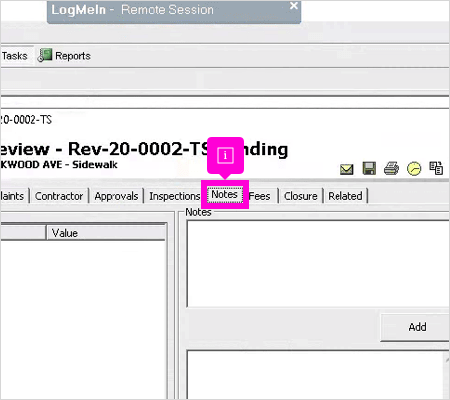The image size is (450, 400).
Task: Click inside the upper Notes text box
Action: click(x=318, y=264)
